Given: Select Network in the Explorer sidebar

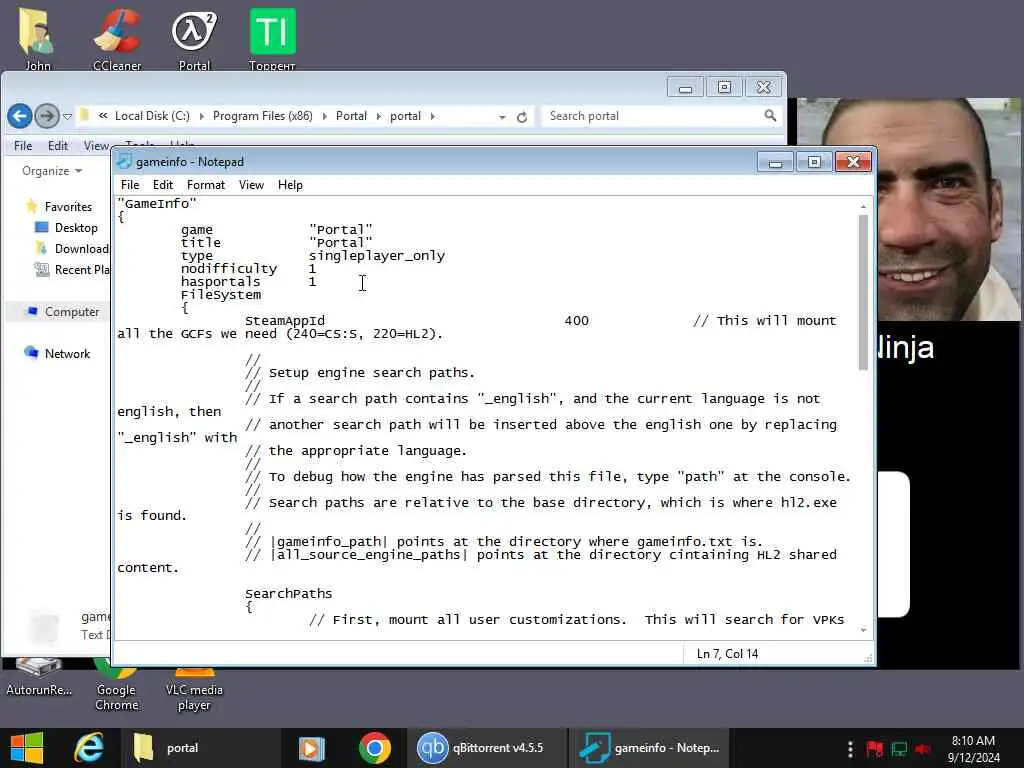Looking at the screenshot, I should (67, 354).
